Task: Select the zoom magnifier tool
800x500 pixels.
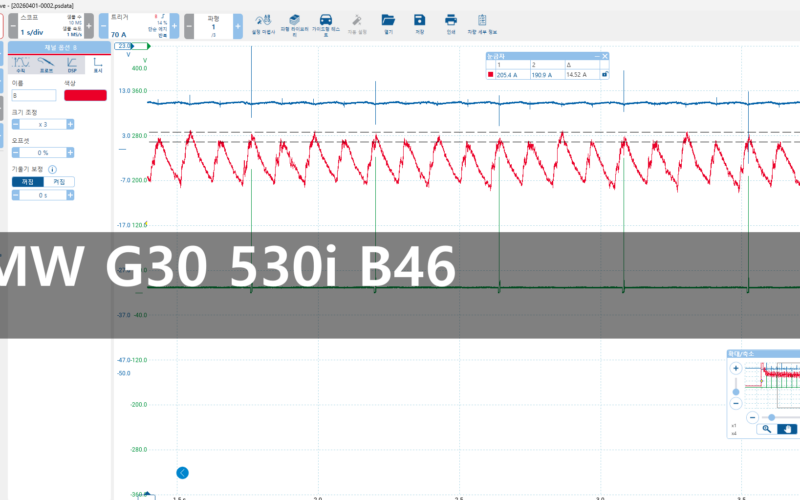Action: pos(766,428)
